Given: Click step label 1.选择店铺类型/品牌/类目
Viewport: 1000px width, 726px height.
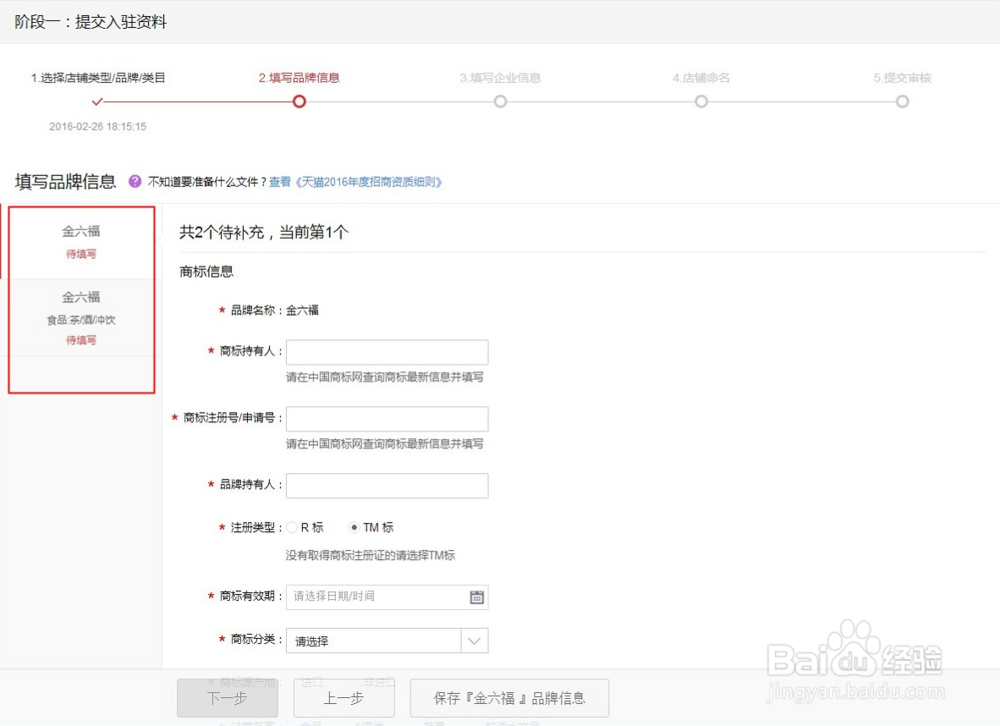Looking at the screenshot, I should pos(98,78).
